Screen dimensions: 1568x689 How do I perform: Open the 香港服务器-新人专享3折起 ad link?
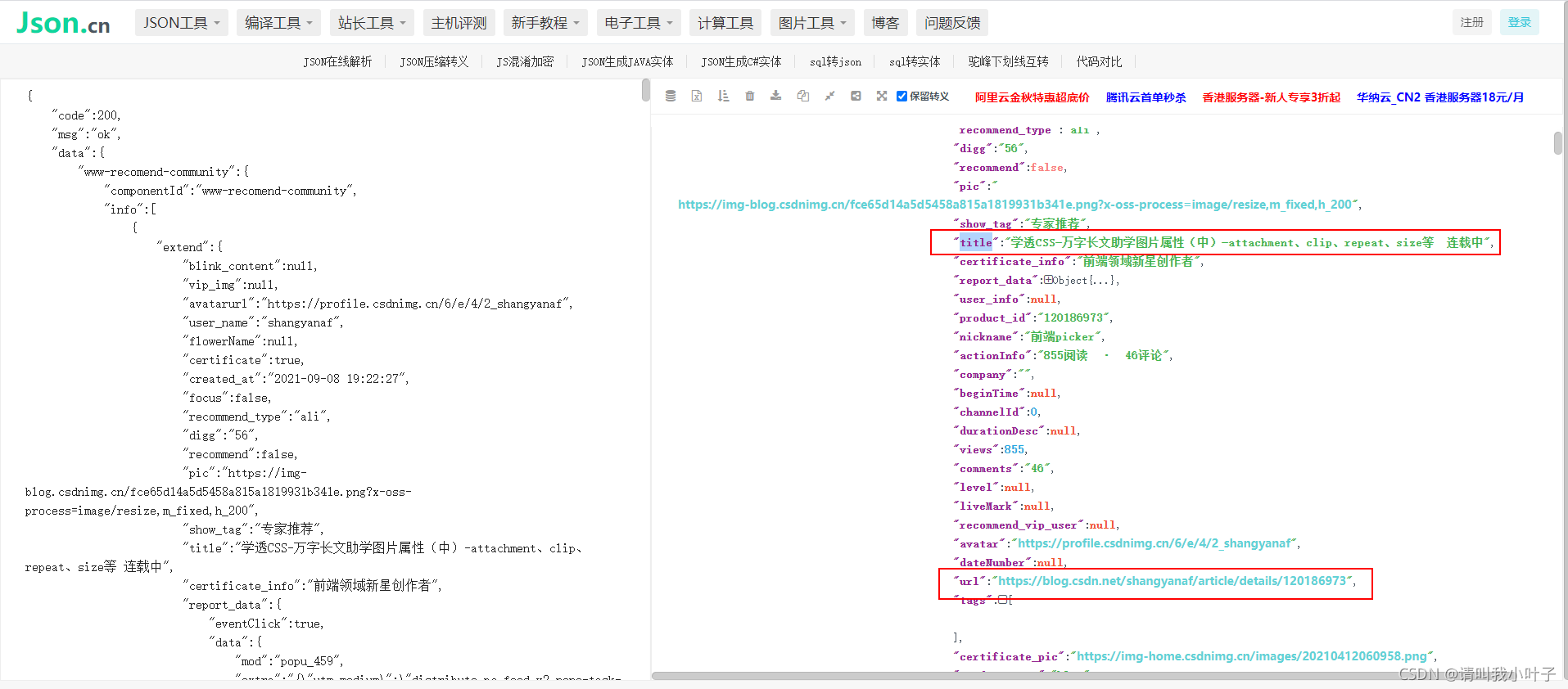[x=1271, y=97]
